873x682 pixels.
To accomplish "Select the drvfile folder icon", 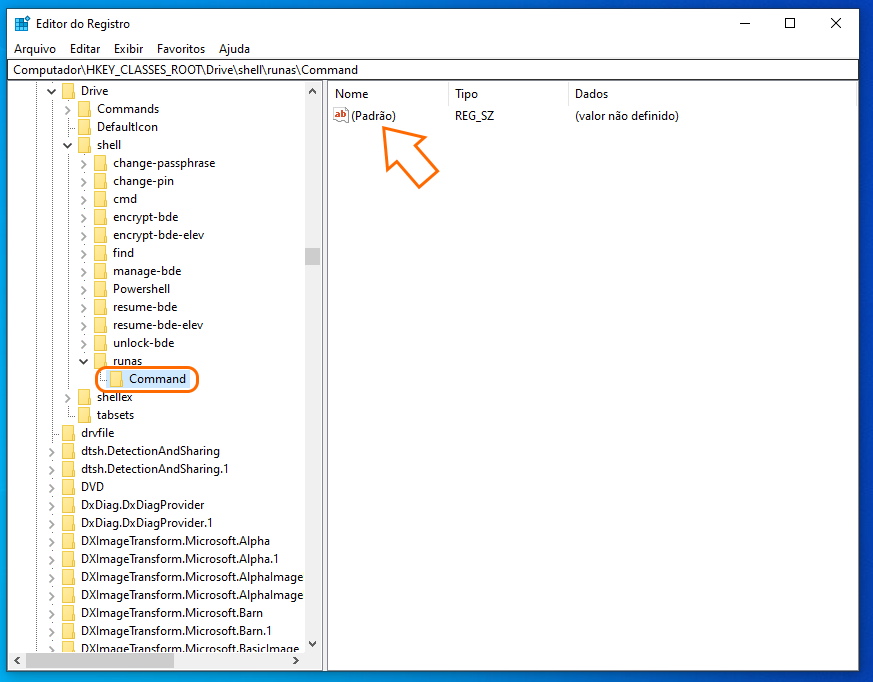I will pyautogui.click(x=68, y=433).
